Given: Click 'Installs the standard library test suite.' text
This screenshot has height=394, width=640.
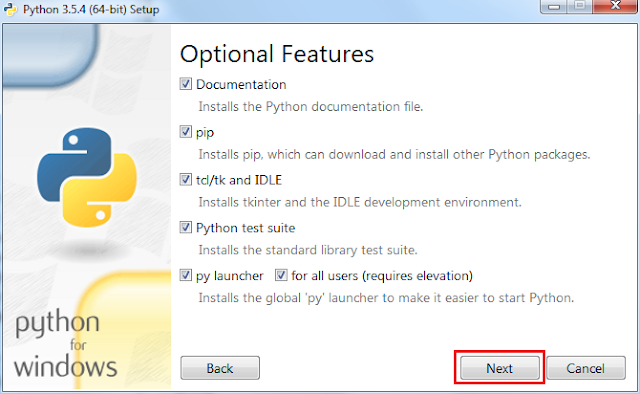Looking at the screenshot, I should [x=308, y=250].
